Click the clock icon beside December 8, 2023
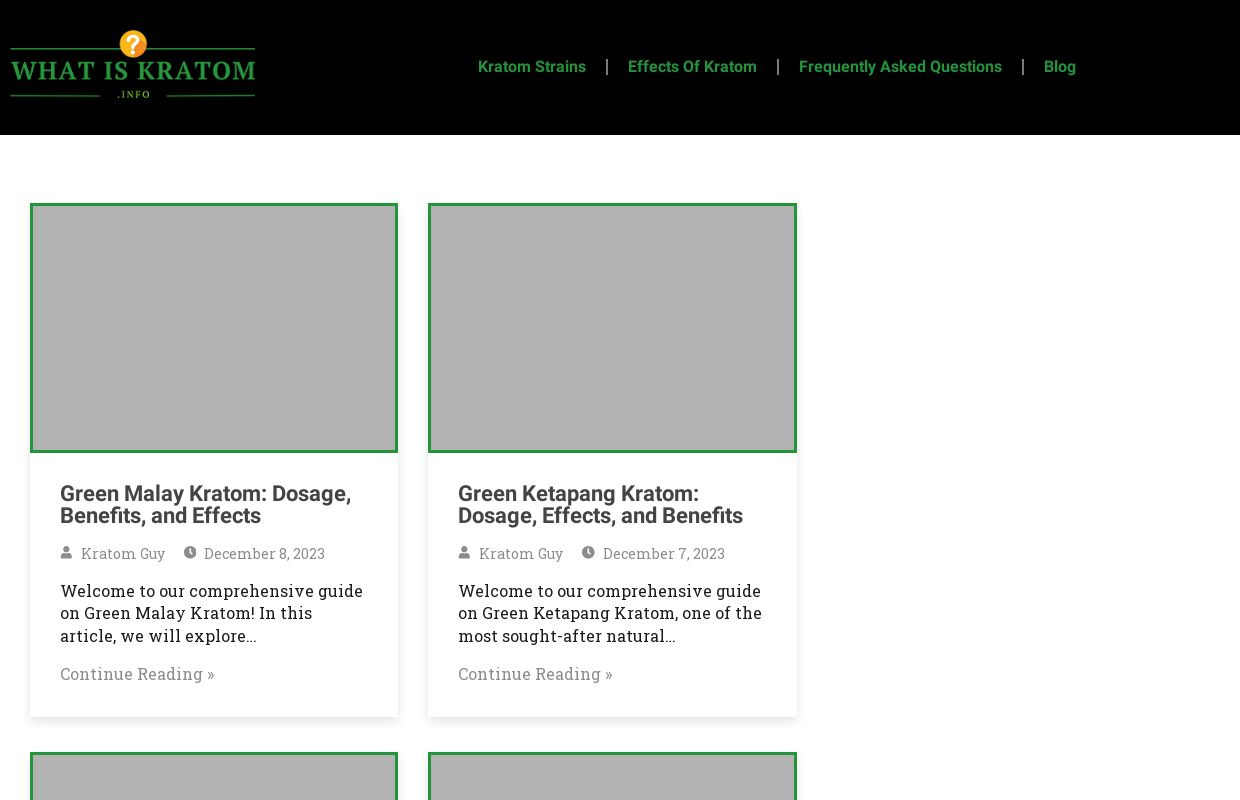The width and height of the screenshot is (1240, 800). [190, 552]
